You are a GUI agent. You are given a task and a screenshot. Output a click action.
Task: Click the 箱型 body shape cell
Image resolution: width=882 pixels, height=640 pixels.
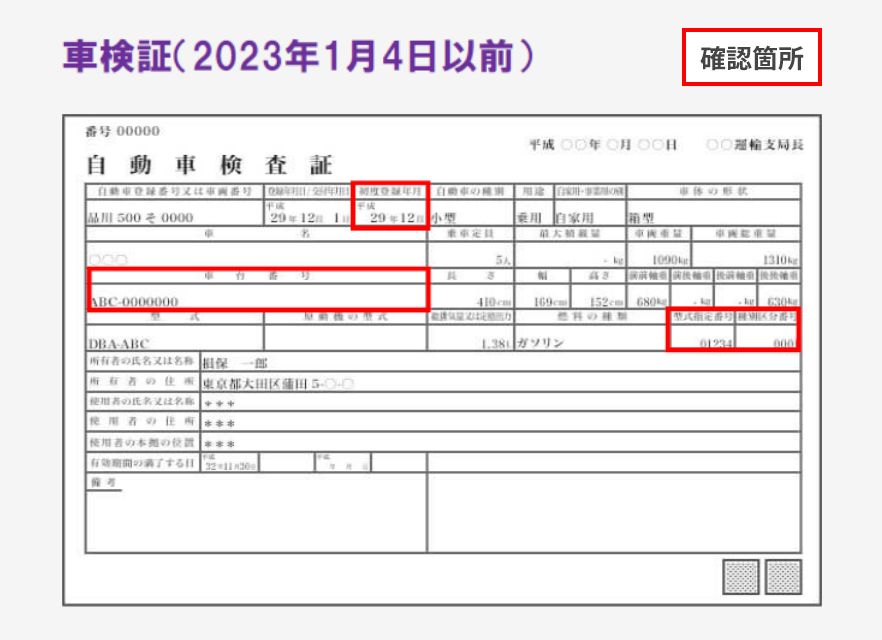[x=640, y=217]
